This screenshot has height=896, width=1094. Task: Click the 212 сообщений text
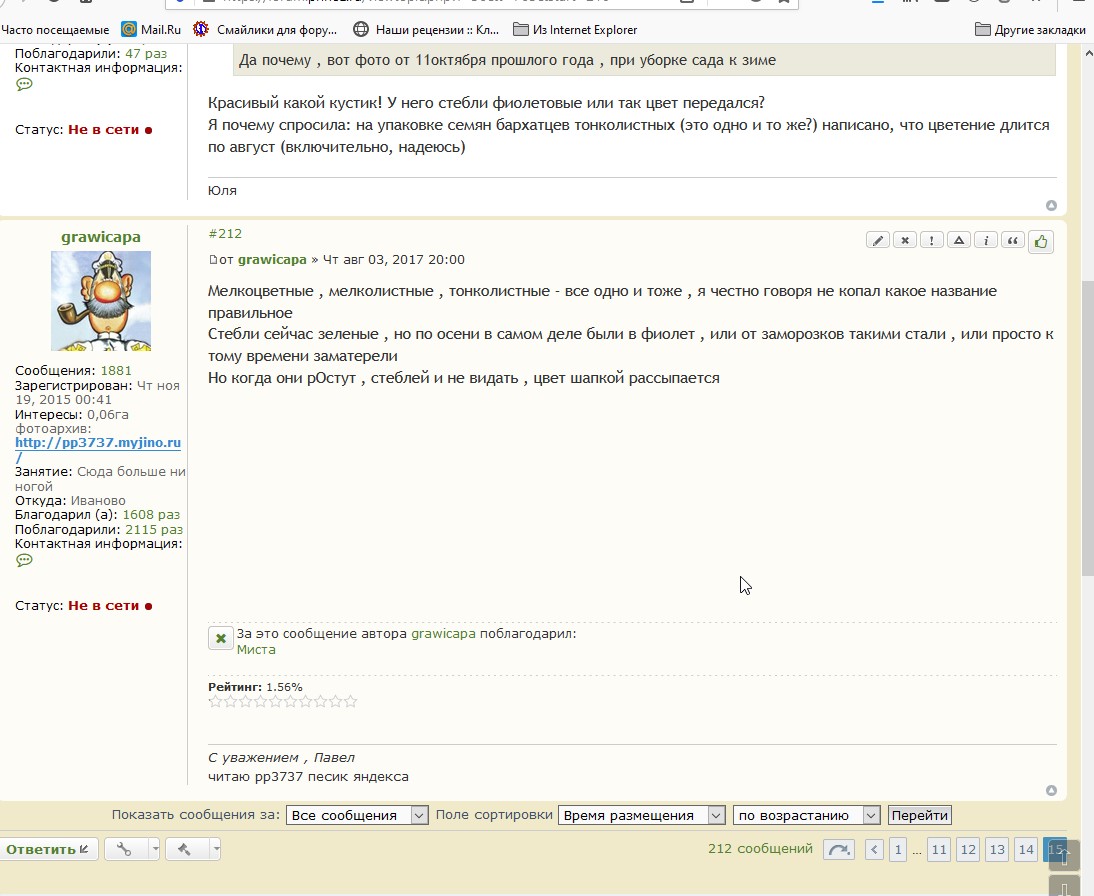click(760, 849)
